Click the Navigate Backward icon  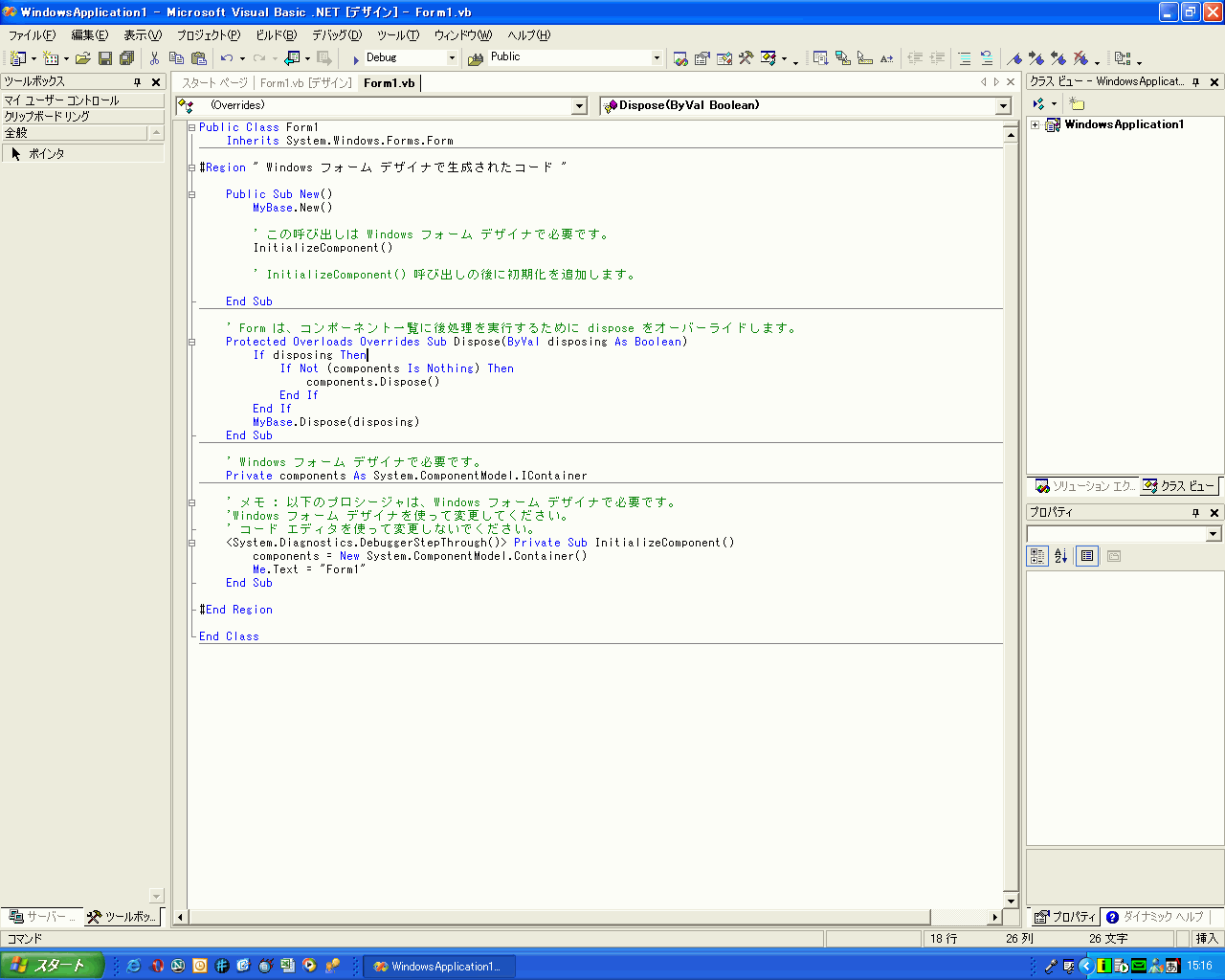[292, 58]
